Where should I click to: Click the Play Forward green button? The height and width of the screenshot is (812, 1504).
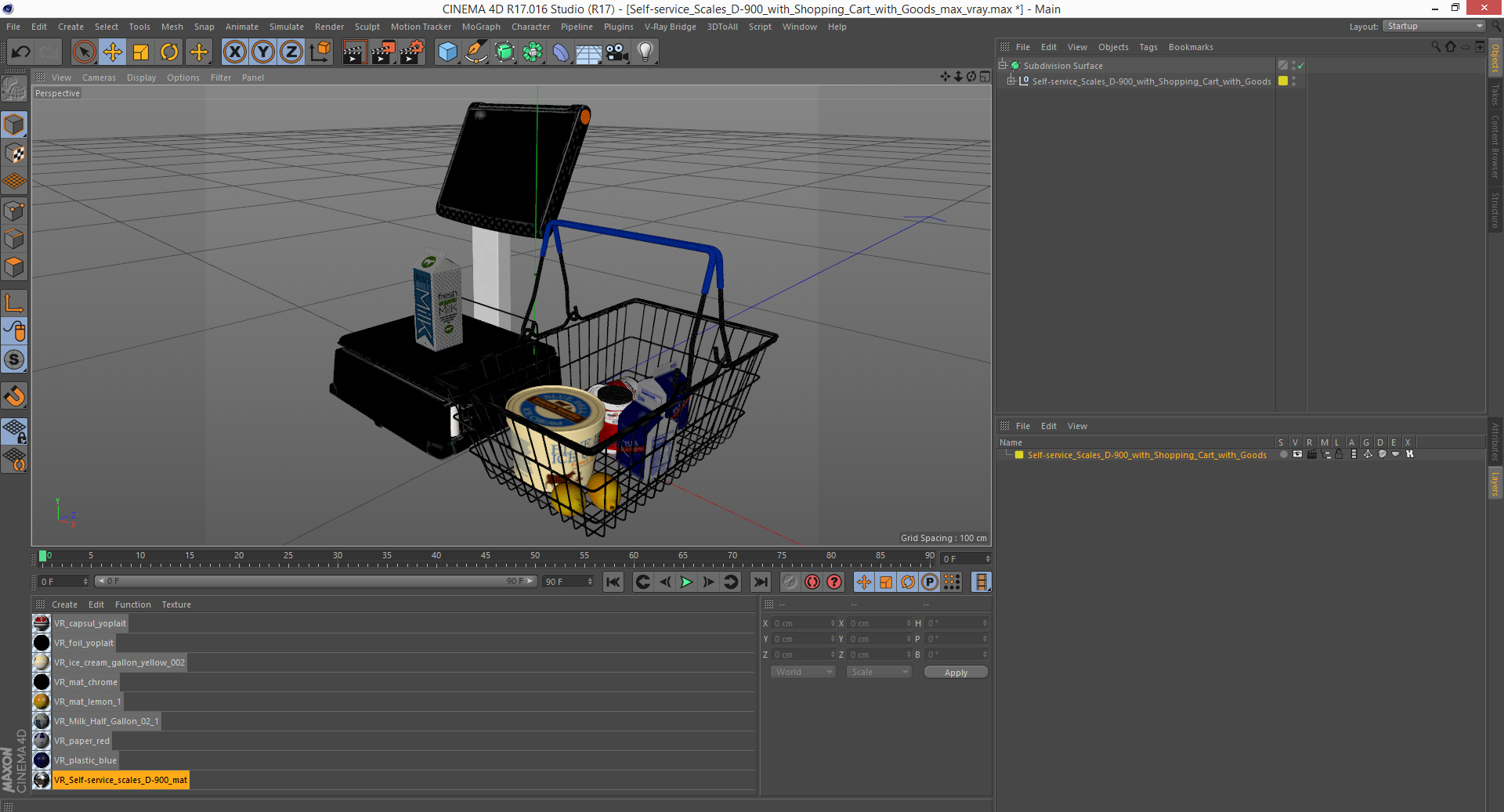click(x=686, y=582)
